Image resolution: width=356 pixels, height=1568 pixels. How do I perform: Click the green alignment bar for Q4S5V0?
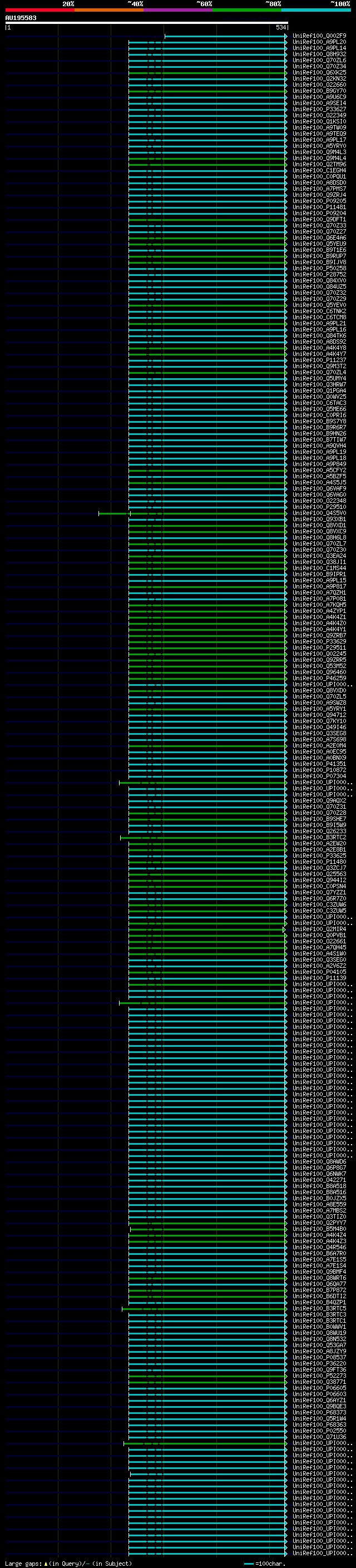tap(192, 514)
